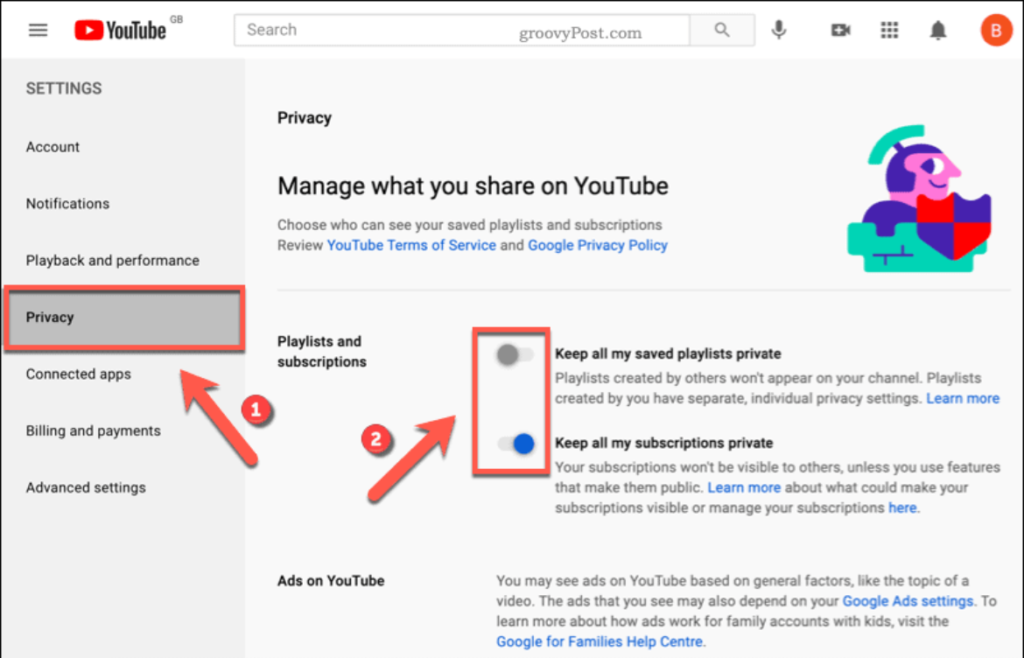This screenshot has width=1024, height=658.
Task: Go to Notifications settings
Action: point(68,204)
